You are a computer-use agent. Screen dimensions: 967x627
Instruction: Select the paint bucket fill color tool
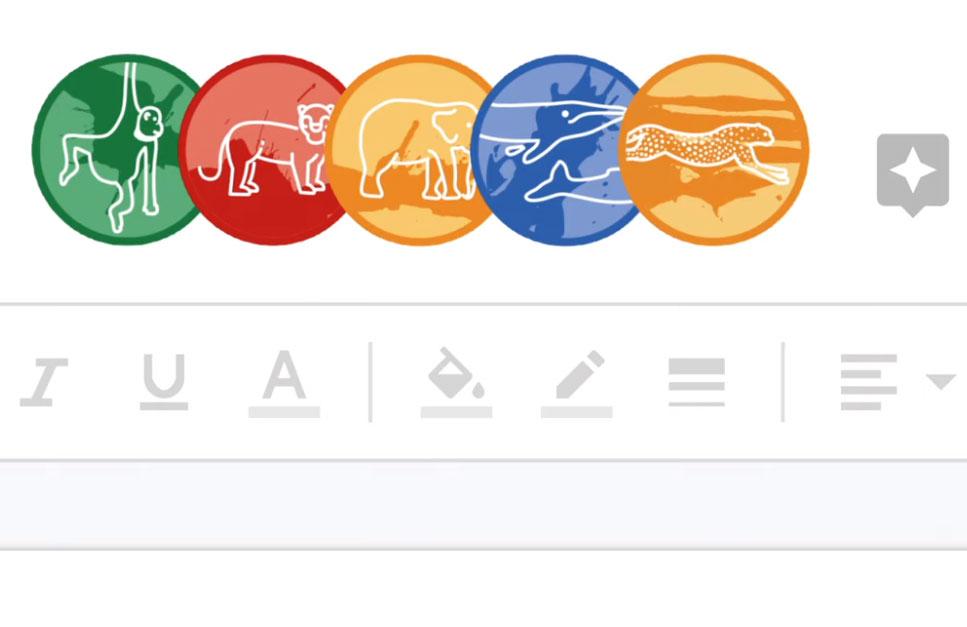coord(456,382)
